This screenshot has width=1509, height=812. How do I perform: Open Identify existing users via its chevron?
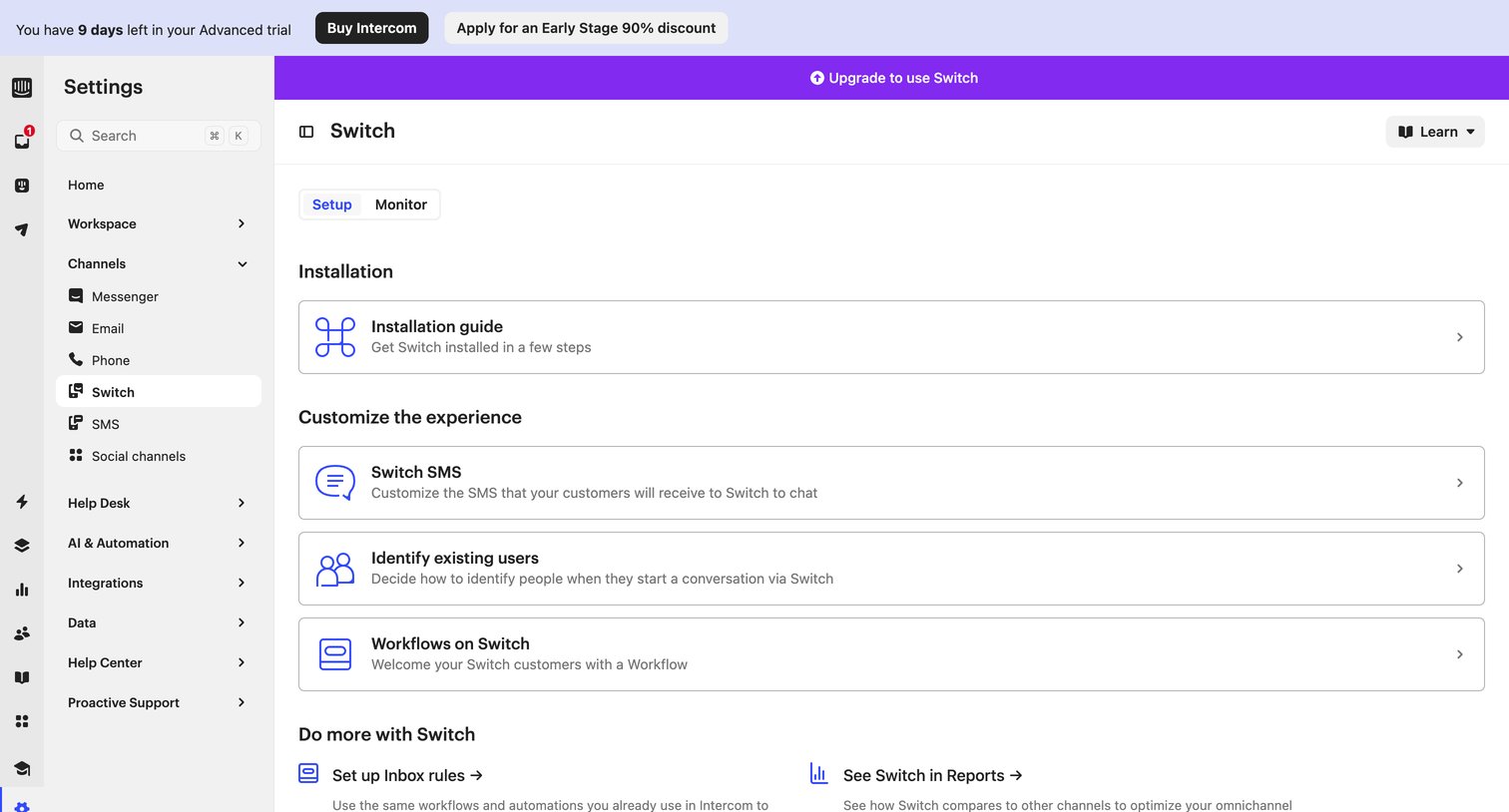[x=1460, y=569]
